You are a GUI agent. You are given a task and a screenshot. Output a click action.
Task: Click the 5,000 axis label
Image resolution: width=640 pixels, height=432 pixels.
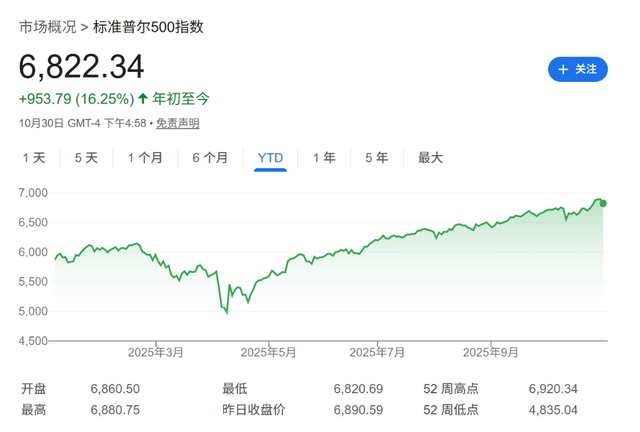[x=33, y=311]
